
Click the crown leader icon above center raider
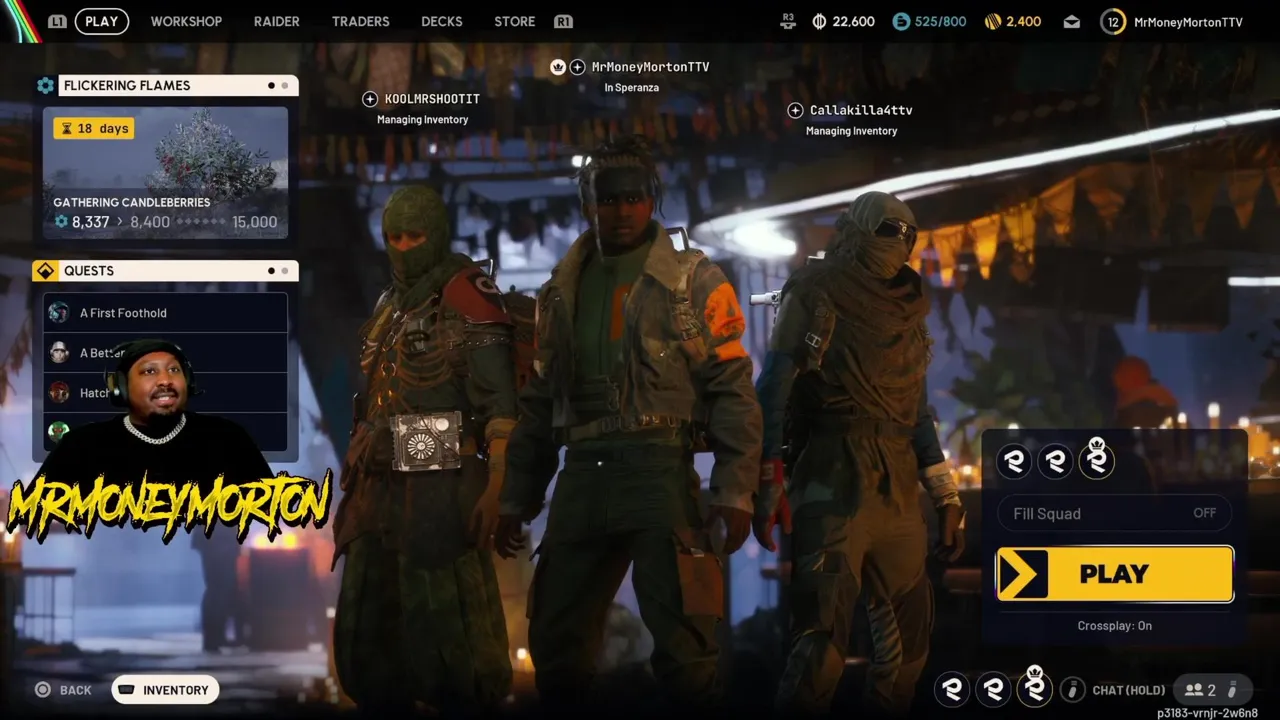click(558, 67)
